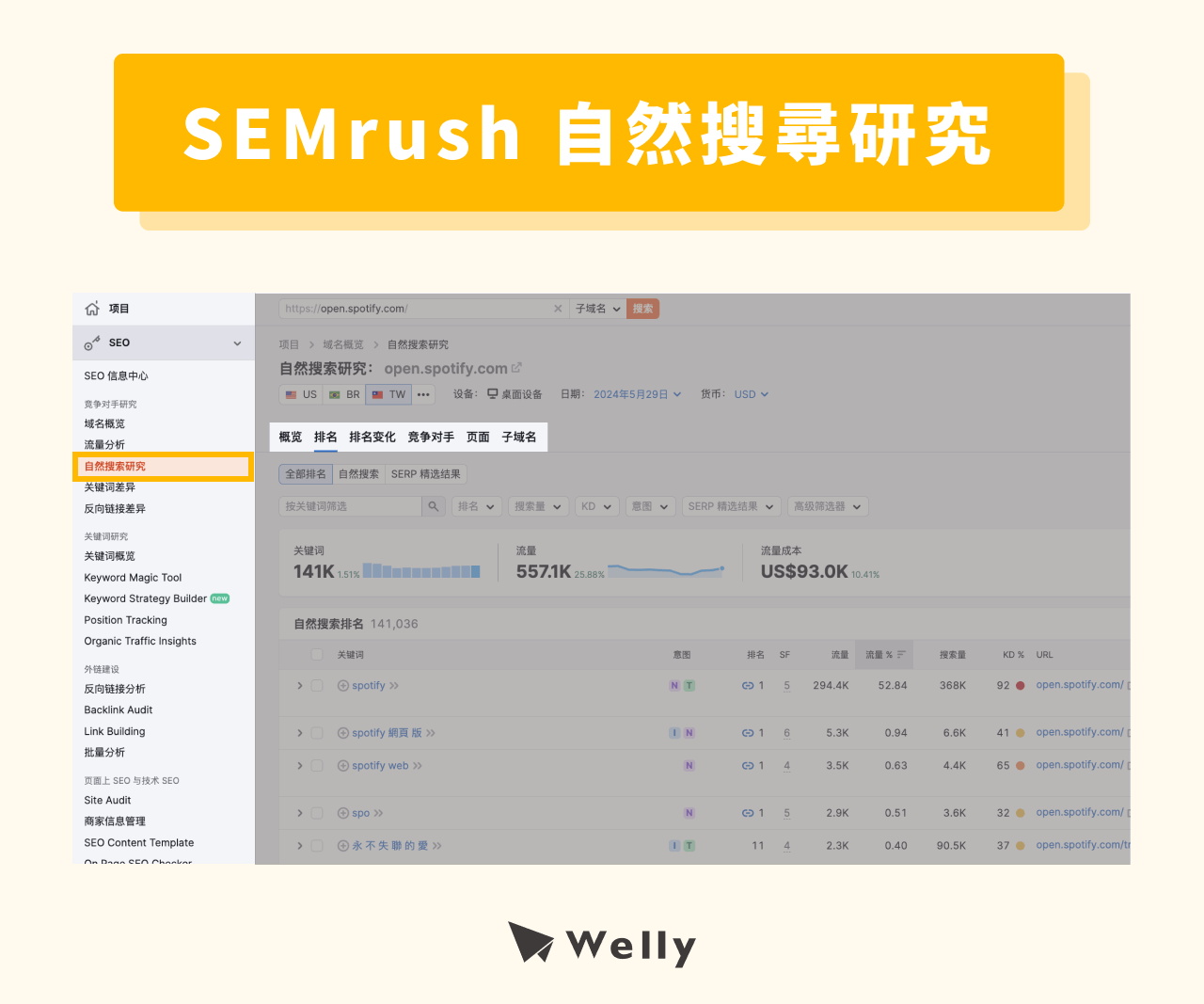Tick the checkbox for the 永不失聯的愛 row
Viewport: 1204px width, 1004px height.
coord(317,846)
